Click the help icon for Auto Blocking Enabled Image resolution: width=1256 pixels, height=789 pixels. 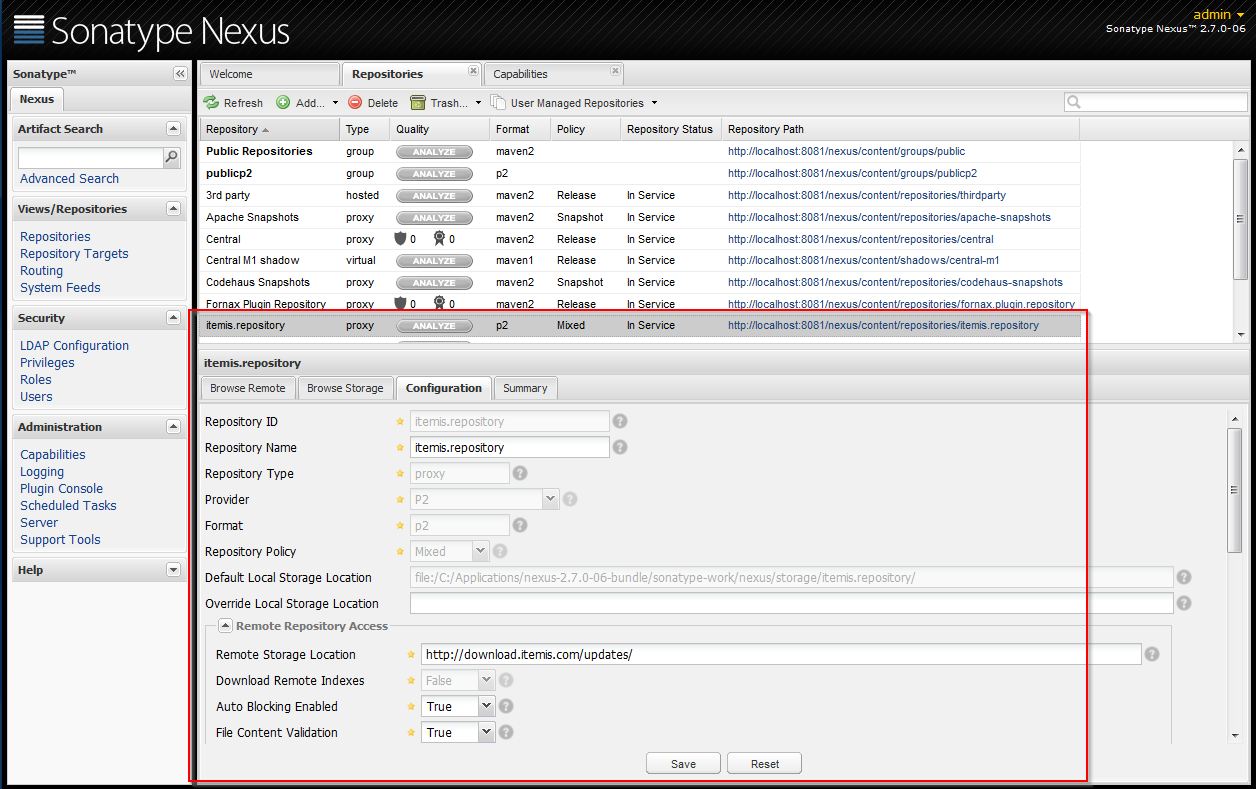[506, 706]
